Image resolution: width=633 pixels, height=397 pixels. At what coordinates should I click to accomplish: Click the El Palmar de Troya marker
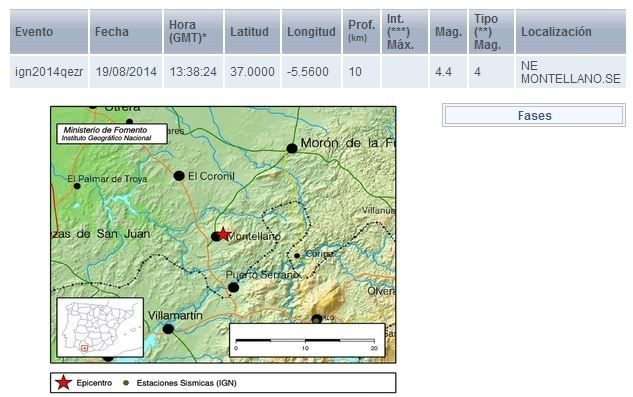point(77,186)
